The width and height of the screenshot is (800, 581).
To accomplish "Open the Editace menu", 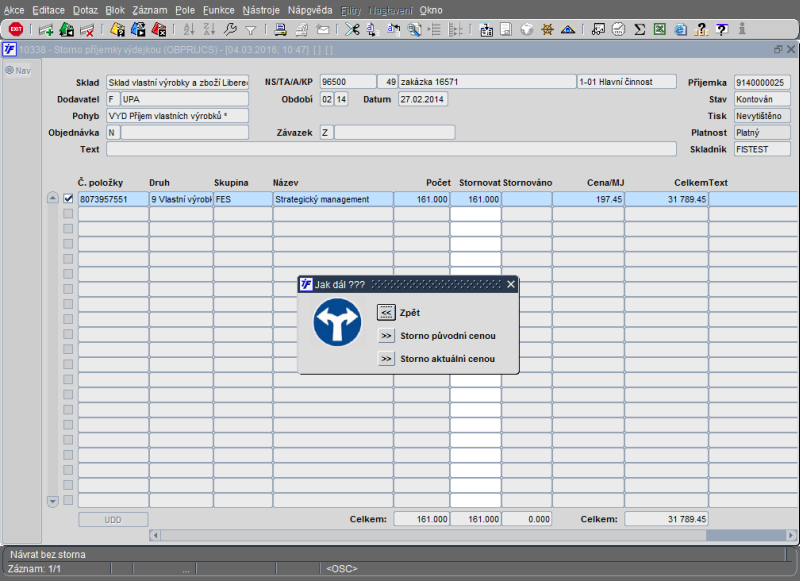I will click(48, 10).
